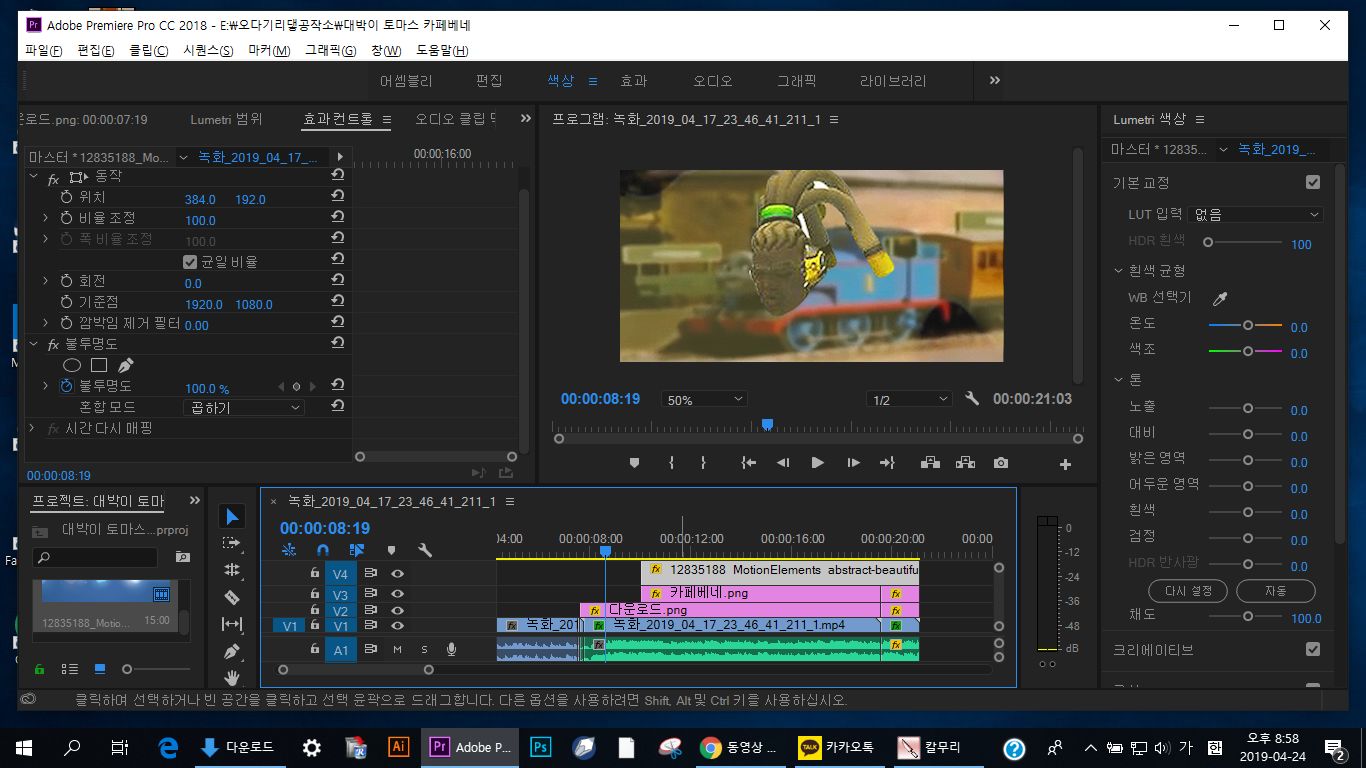Select the Hand tool
The width and height of the screenshot is (1366, 768).
(232, 677)
